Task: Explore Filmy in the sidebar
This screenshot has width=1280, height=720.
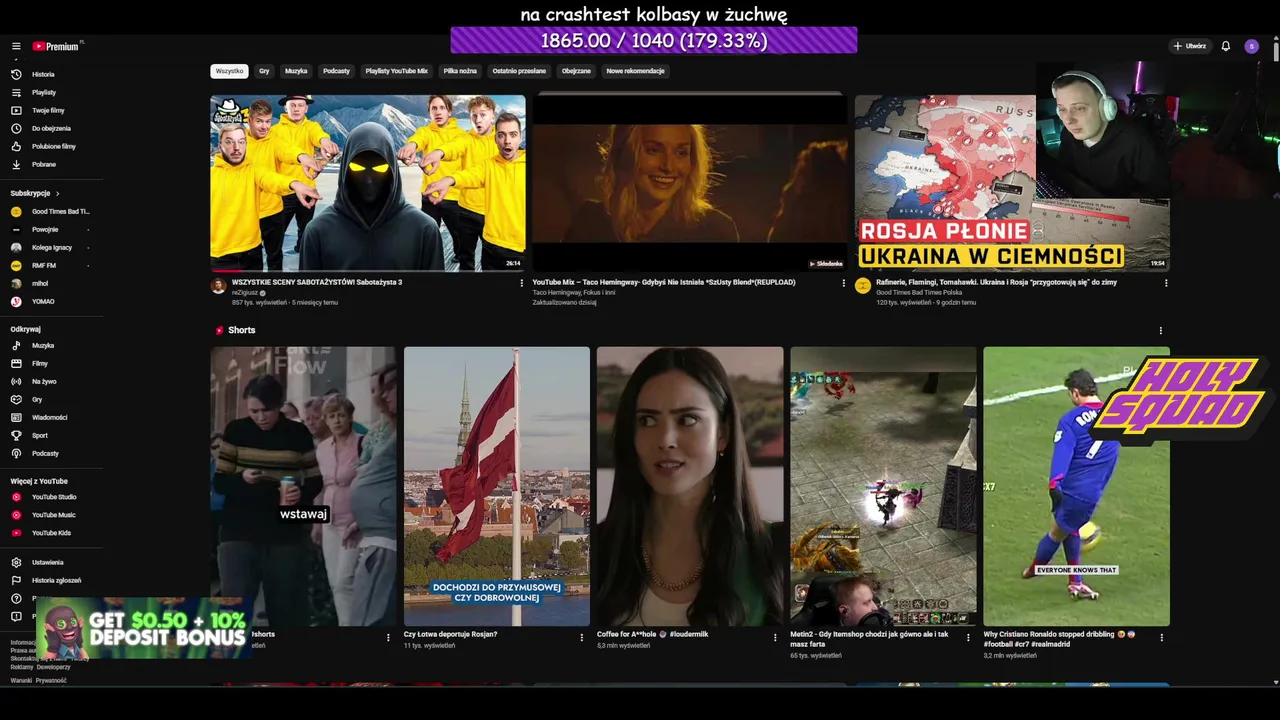Action: pyautogui.click(x=40, y=363)
